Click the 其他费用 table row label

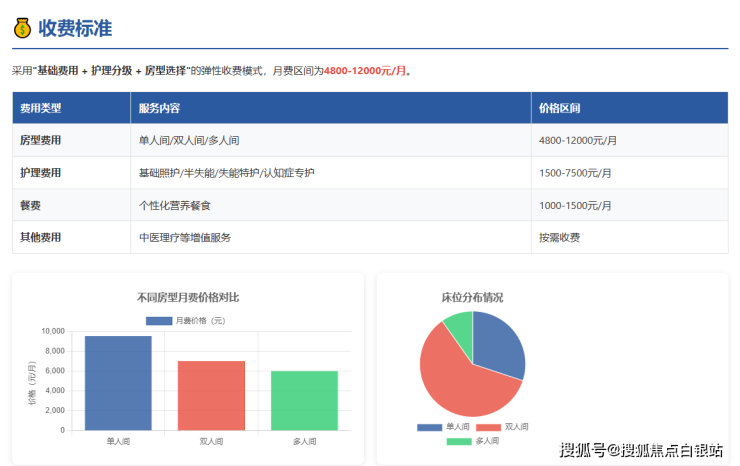41,237
